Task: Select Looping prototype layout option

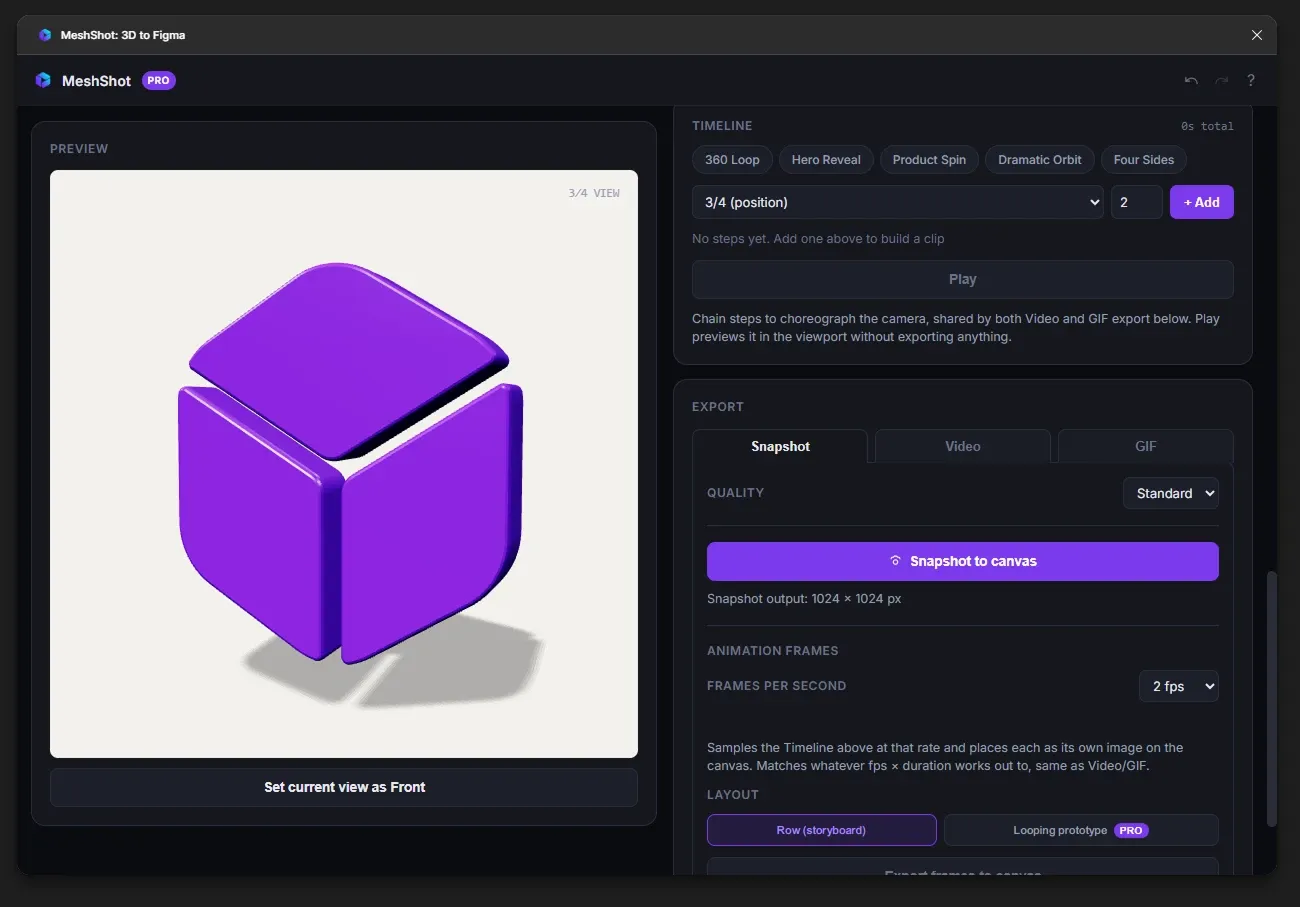Action: pyautogui.click(x=1081, y=830)
